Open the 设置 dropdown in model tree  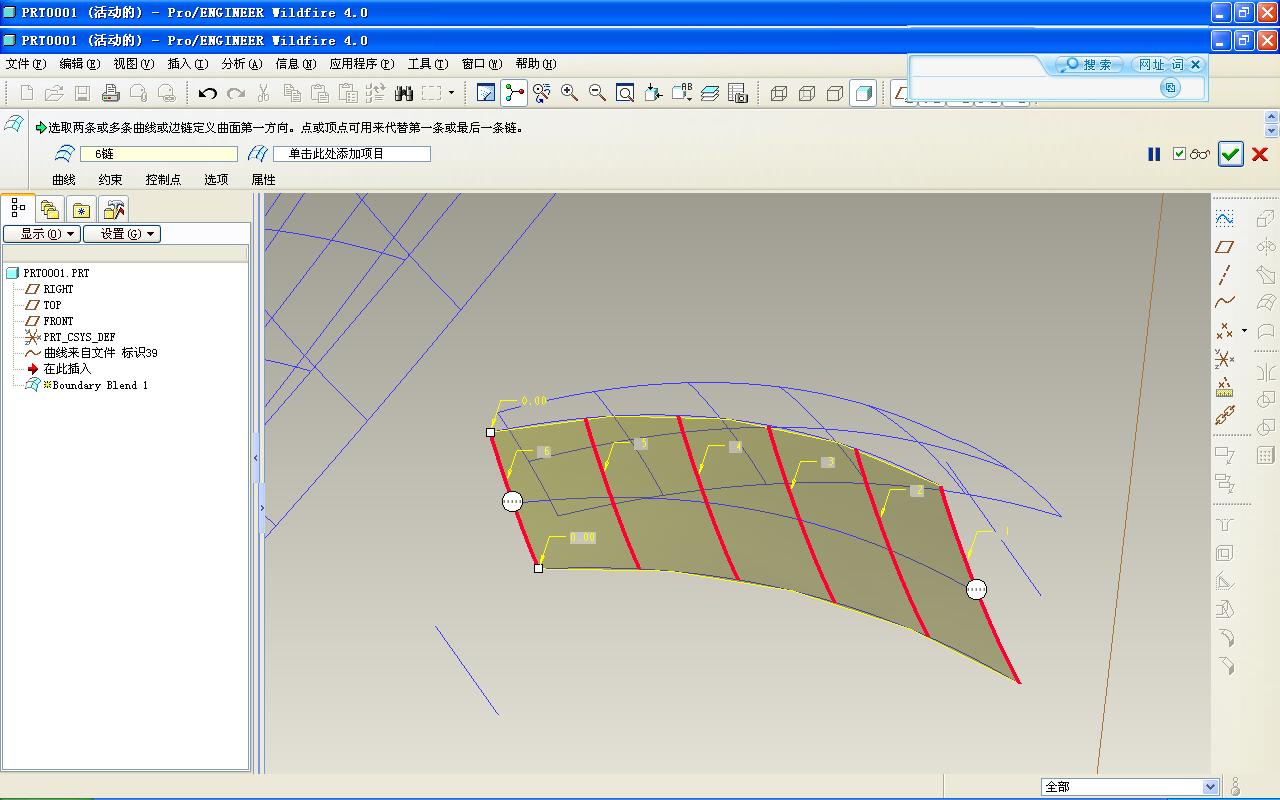click(122, 234)
